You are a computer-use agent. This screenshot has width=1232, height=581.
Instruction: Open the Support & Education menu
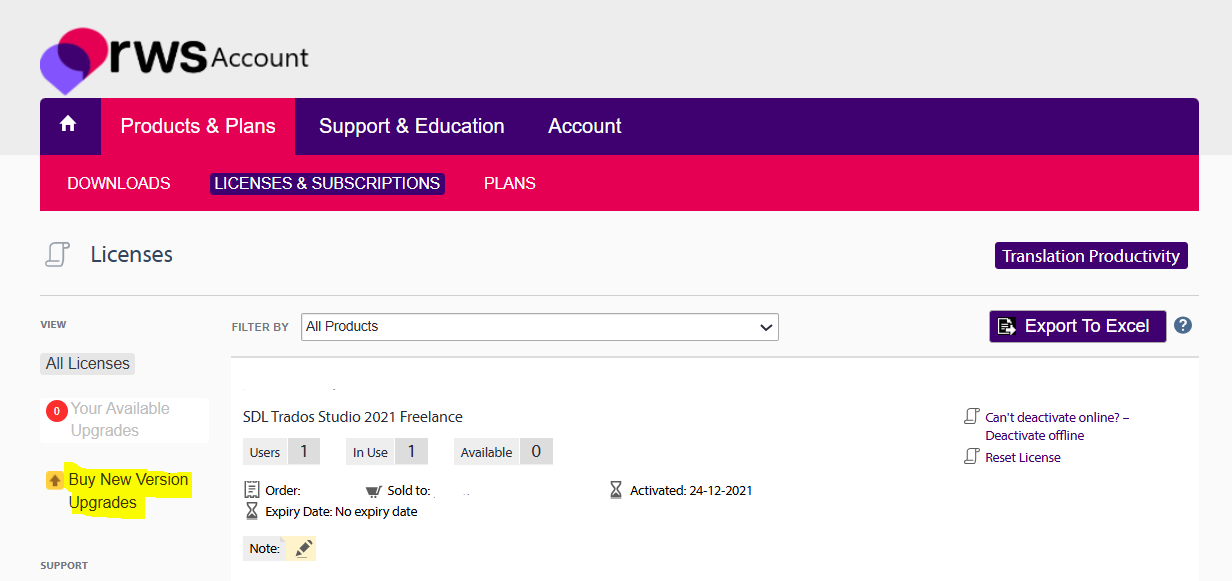pos(411,126)
